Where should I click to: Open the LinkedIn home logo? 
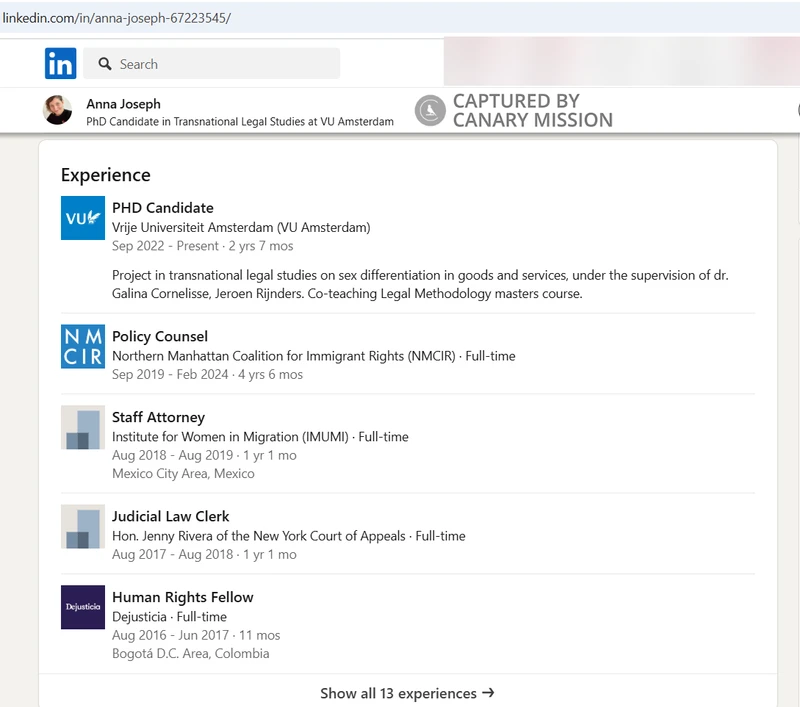[60, 63]
